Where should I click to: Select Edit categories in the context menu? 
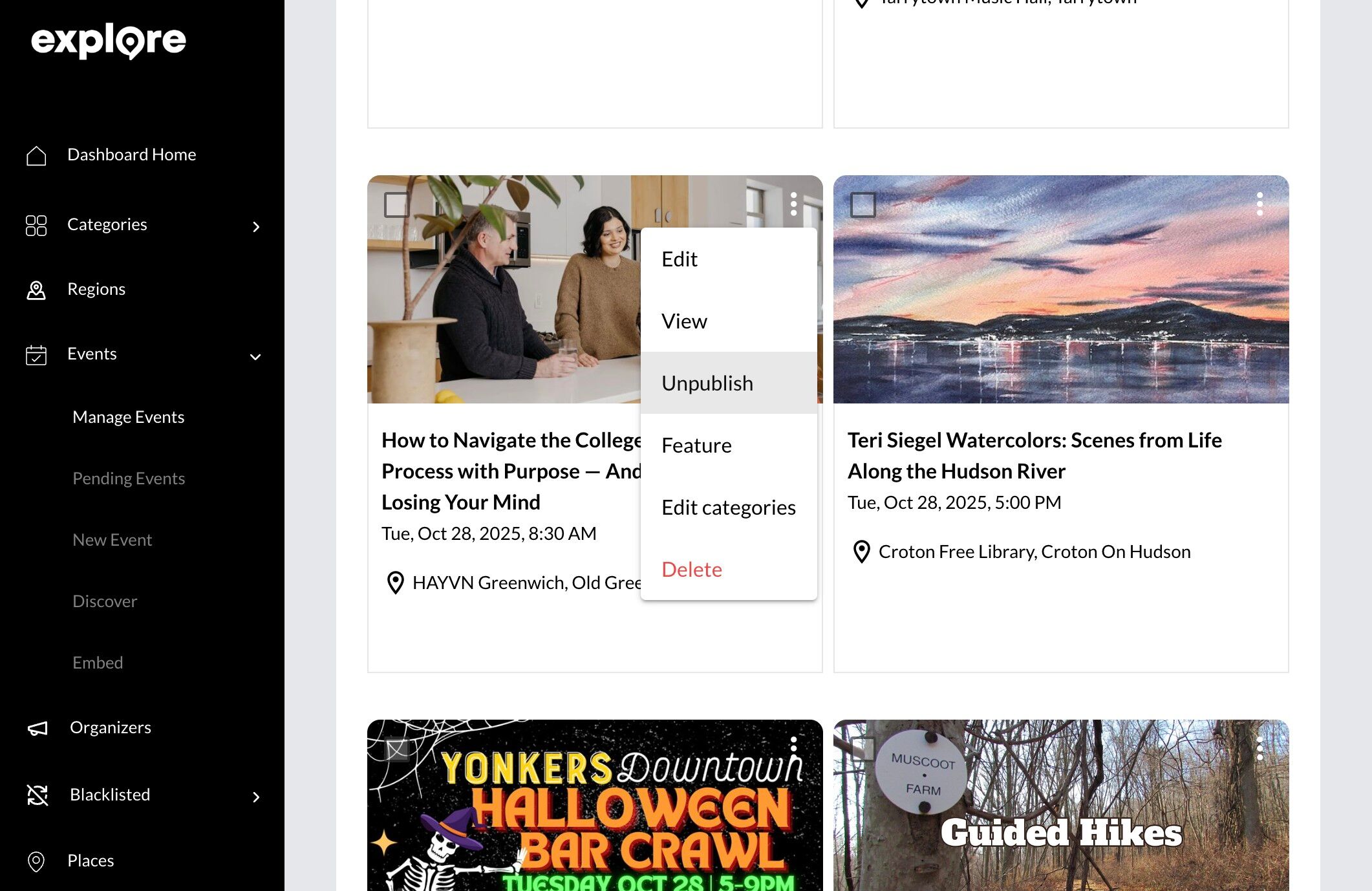(x=728, y=507)
